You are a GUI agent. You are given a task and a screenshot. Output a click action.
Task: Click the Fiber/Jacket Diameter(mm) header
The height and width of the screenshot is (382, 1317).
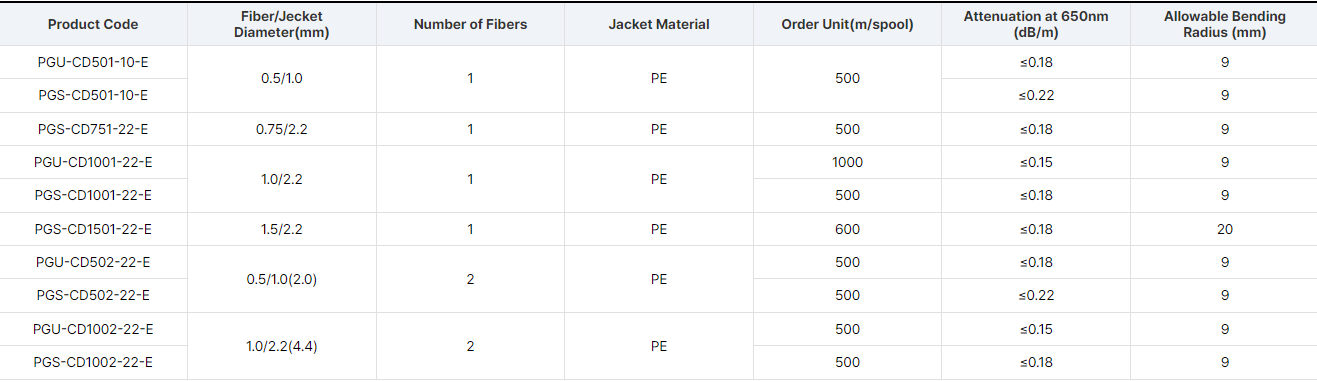282,24
